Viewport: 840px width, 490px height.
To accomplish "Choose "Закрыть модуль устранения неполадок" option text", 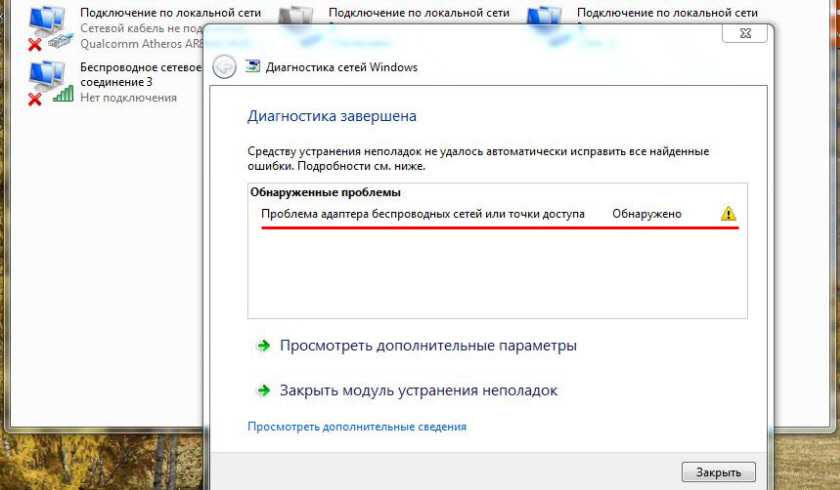I will 418,391.
